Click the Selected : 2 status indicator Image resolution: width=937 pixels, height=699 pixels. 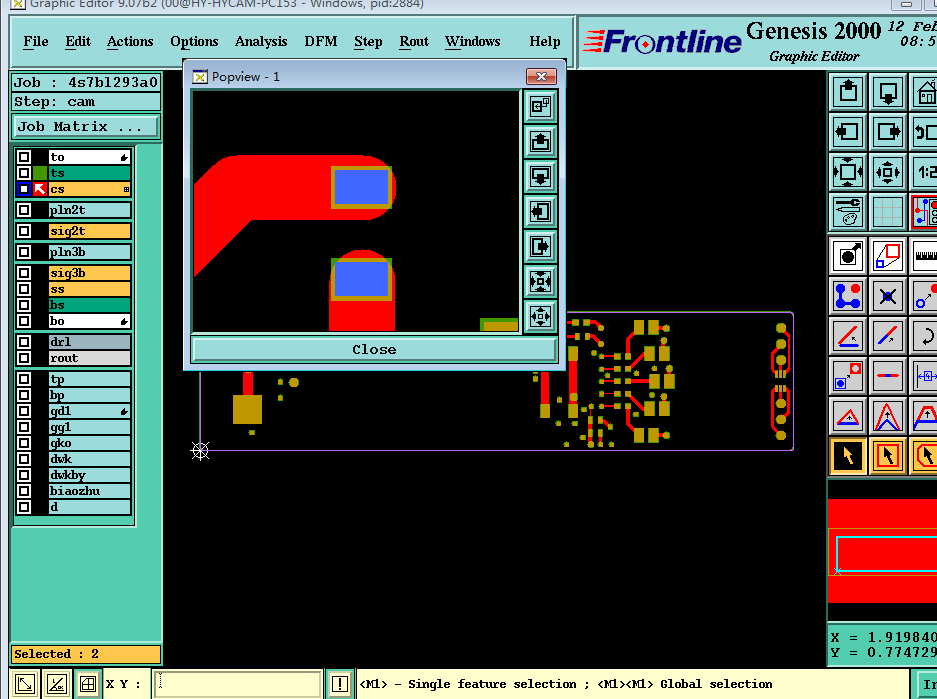tap(85, 654)
